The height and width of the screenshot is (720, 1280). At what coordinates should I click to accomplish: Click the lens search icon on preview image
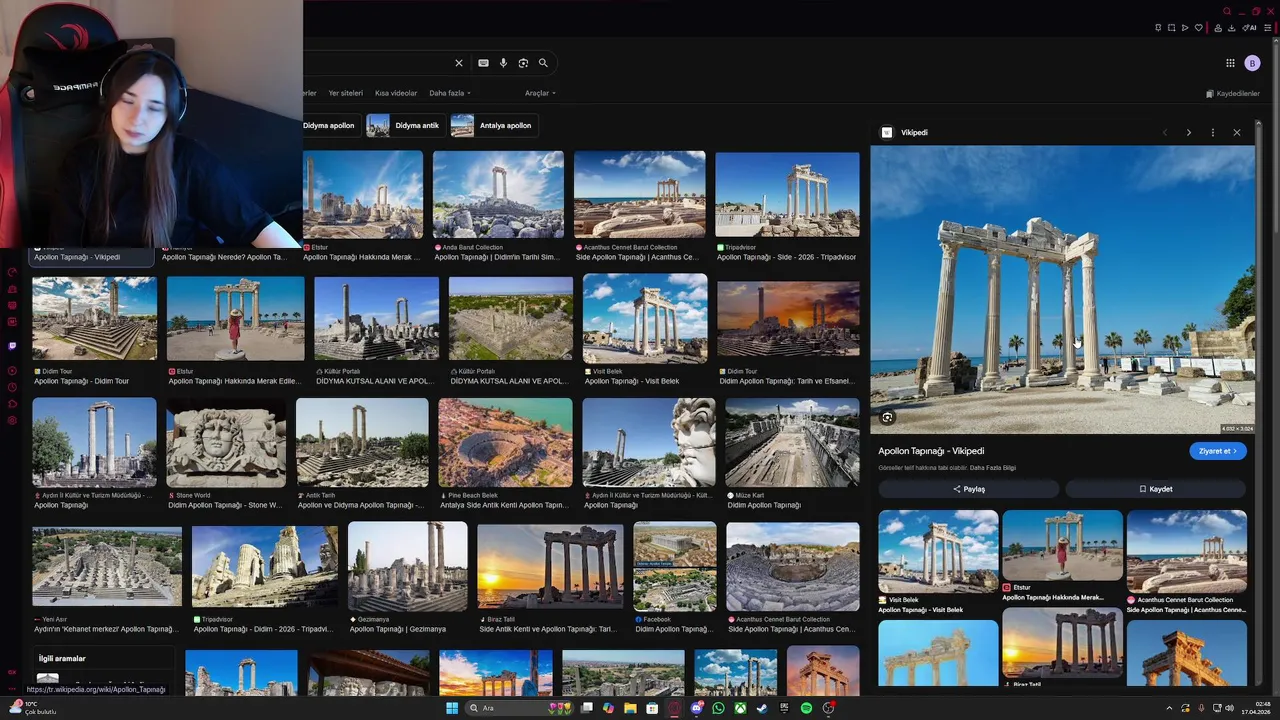[887, 418]
